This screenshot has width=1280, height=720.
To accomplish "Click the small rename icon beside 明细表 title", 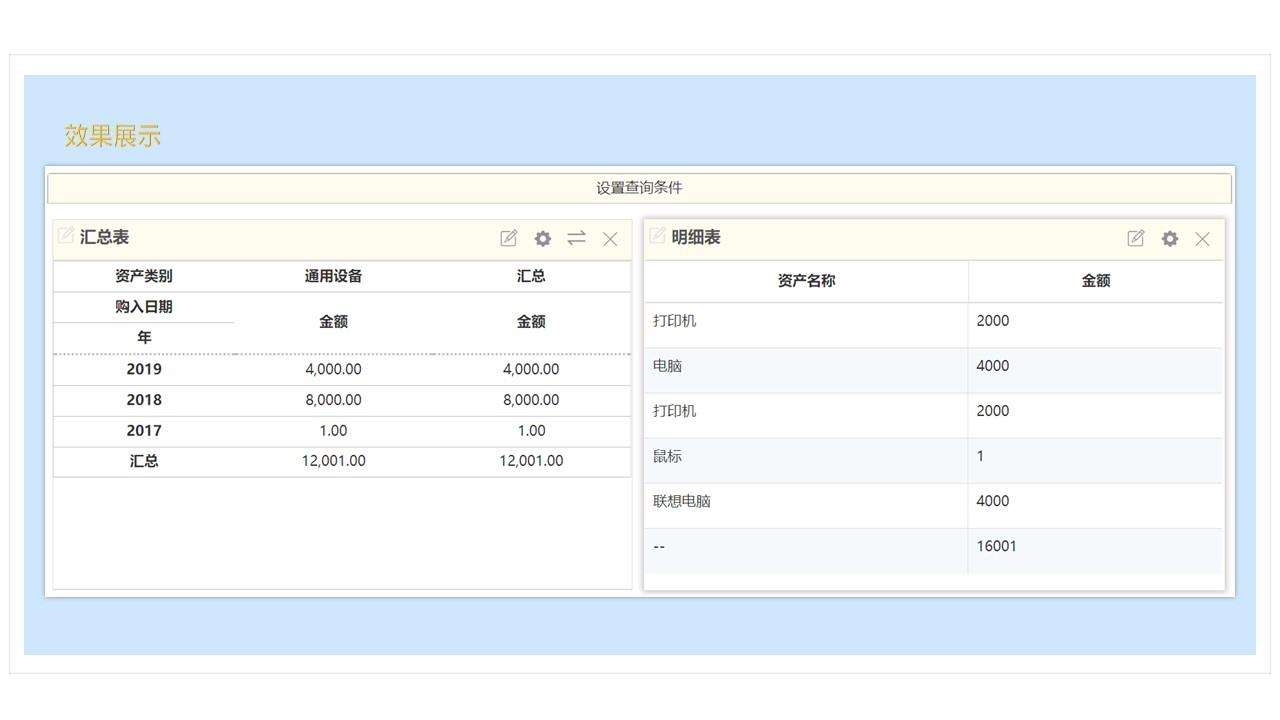I will tap(657, 235).
